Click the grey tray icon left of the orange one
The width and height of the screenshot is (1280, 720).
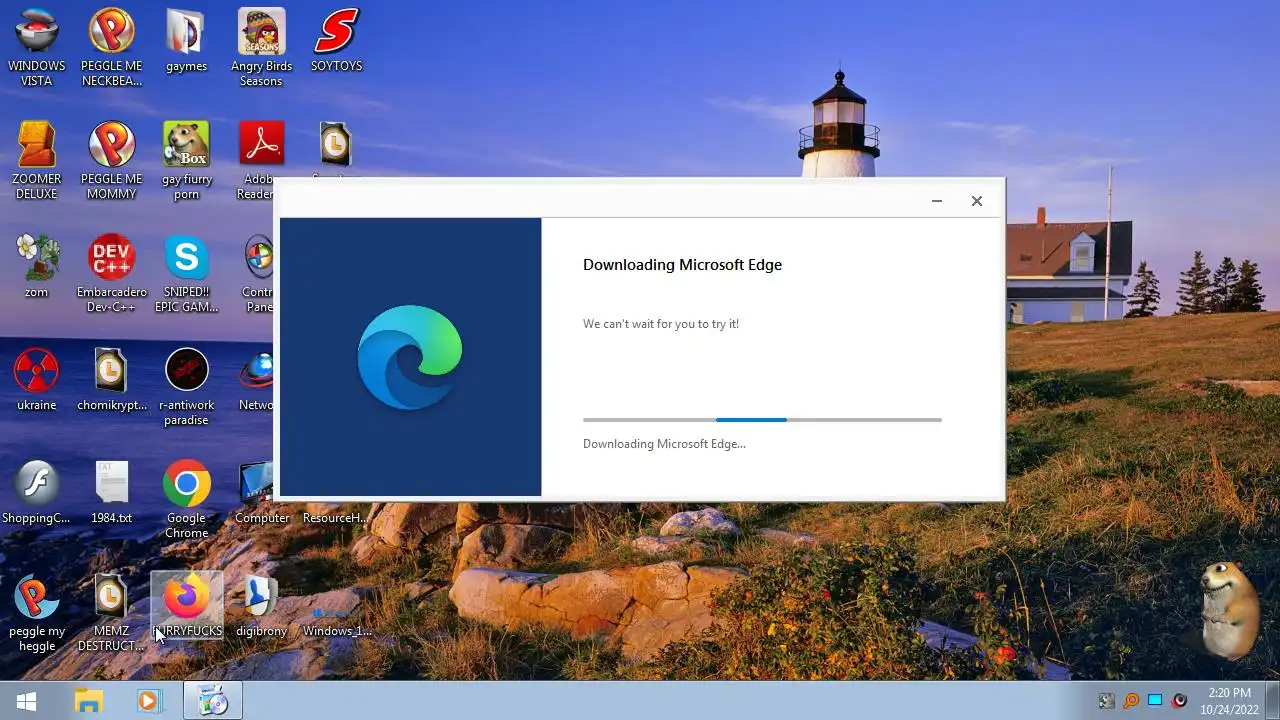[x=1107, y=701]
